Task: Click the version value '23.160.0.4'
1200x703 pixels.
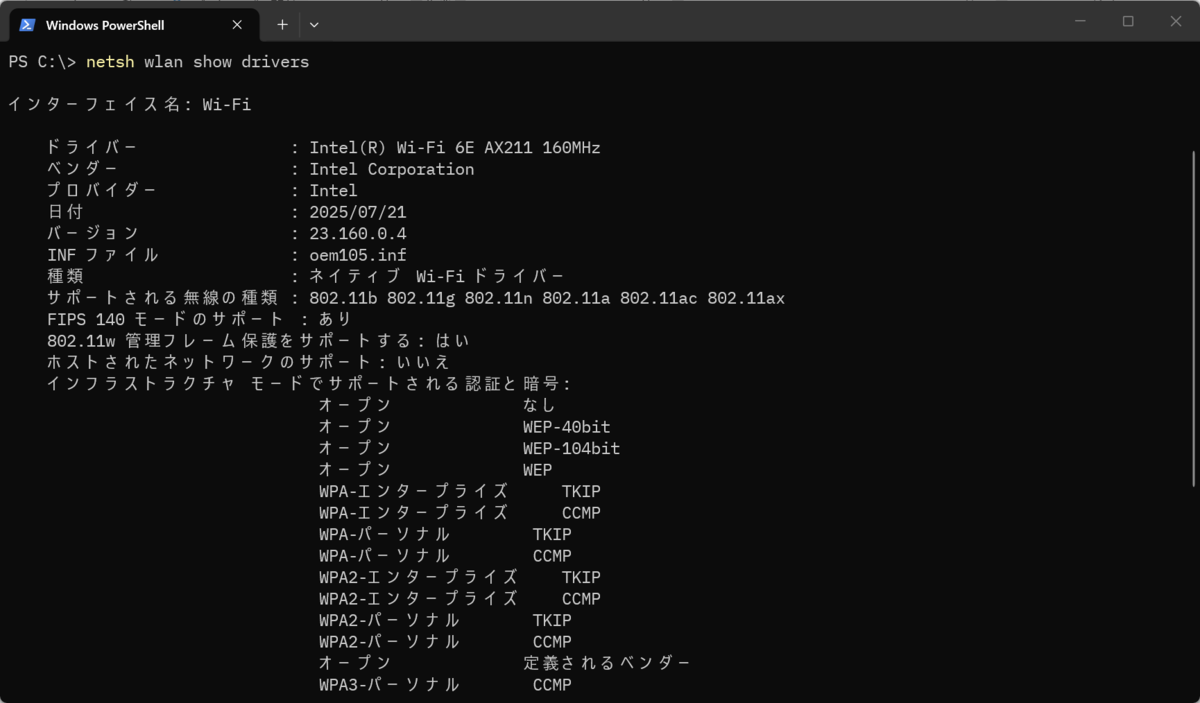Action: (x=358, y=233)
